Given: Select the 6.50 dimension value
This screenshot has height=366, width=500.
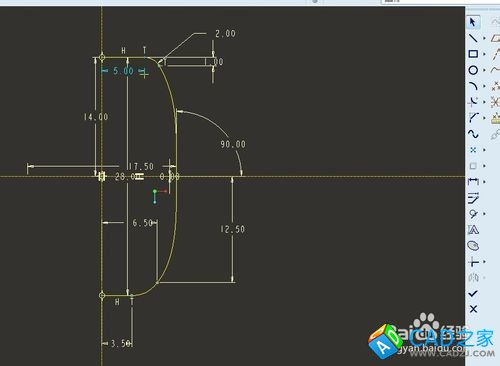Looking at the screenshot, I should coord(143,223).
